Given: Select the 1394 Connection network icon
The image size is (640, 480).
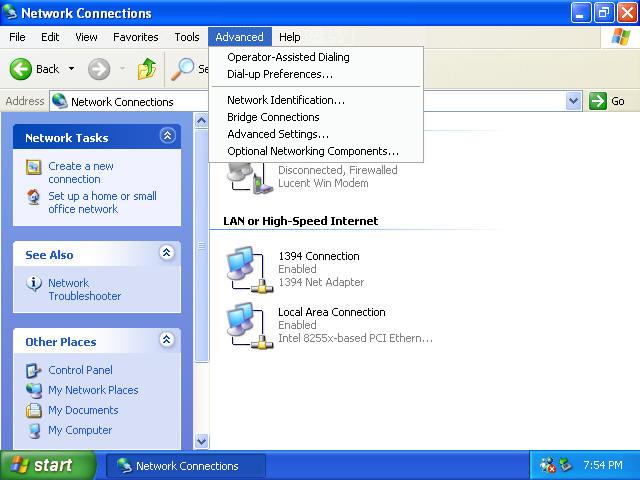Looking at the screenshot, I should [x=250, y=269].
